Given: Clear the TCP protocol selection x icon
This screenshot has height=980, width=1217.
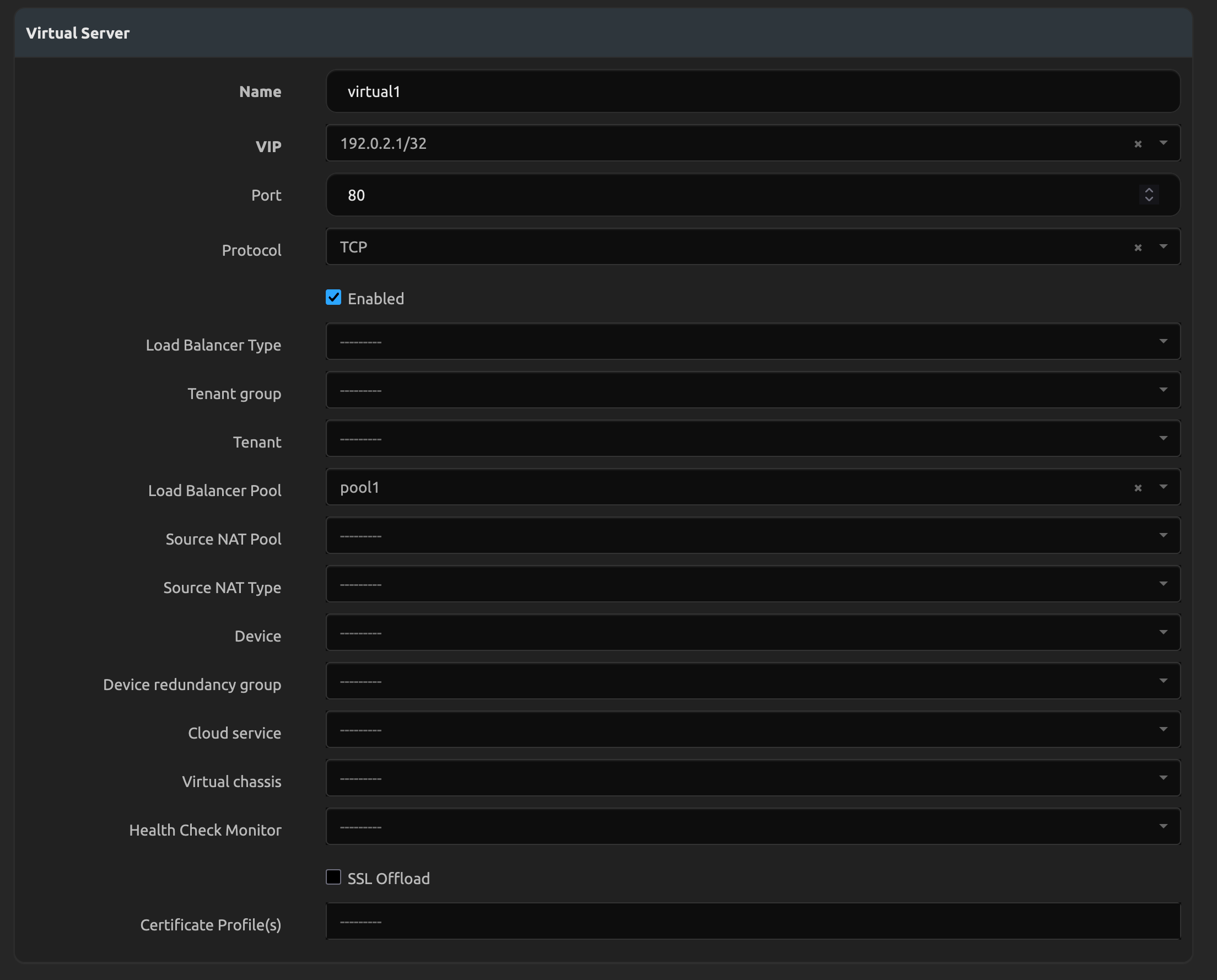Looking at the screenshot, I should click(x=1138, y=248).
